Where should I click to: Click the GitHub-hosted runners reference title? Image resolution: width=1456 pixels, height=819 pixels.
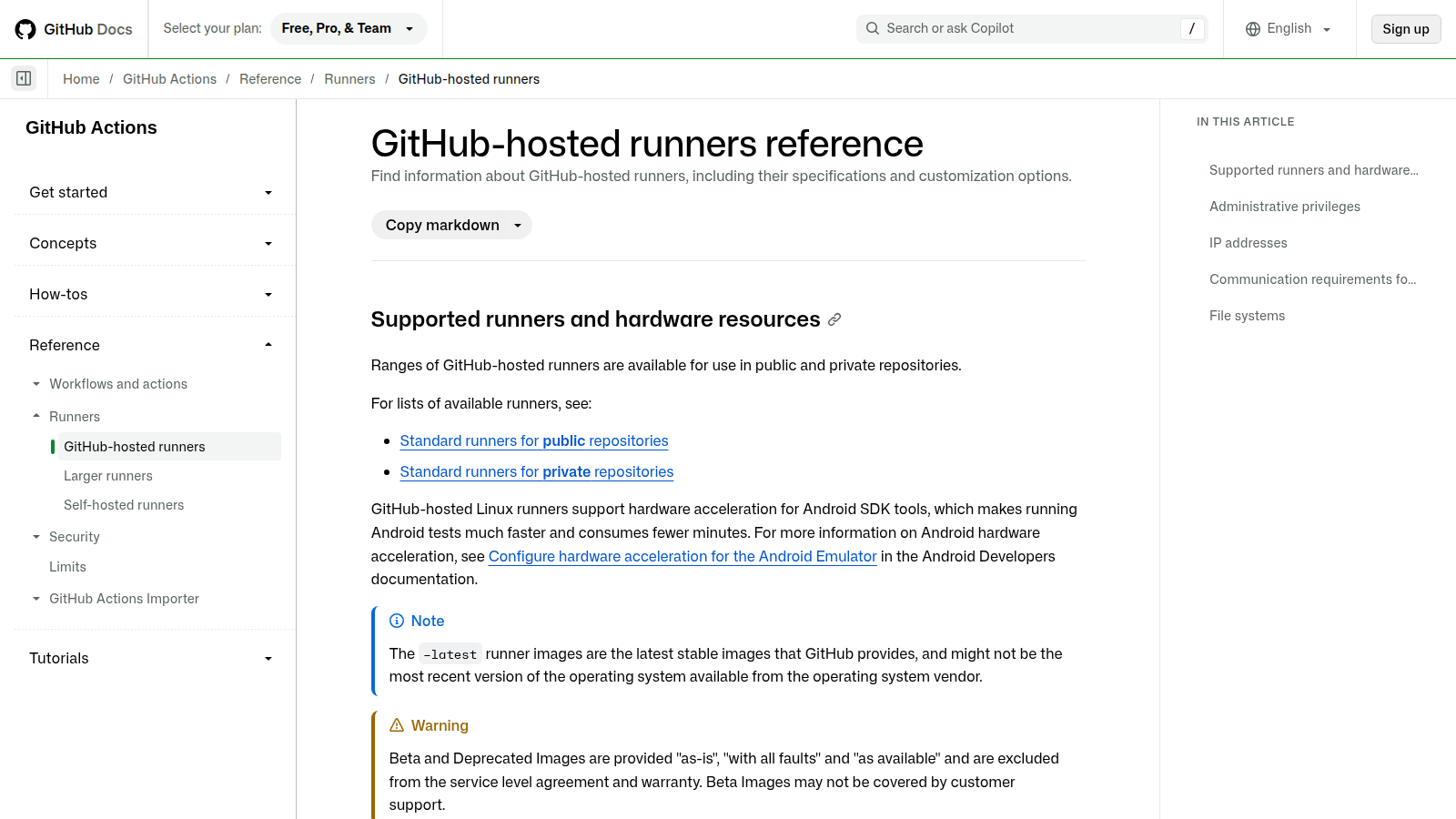click(x=647, y=144)
